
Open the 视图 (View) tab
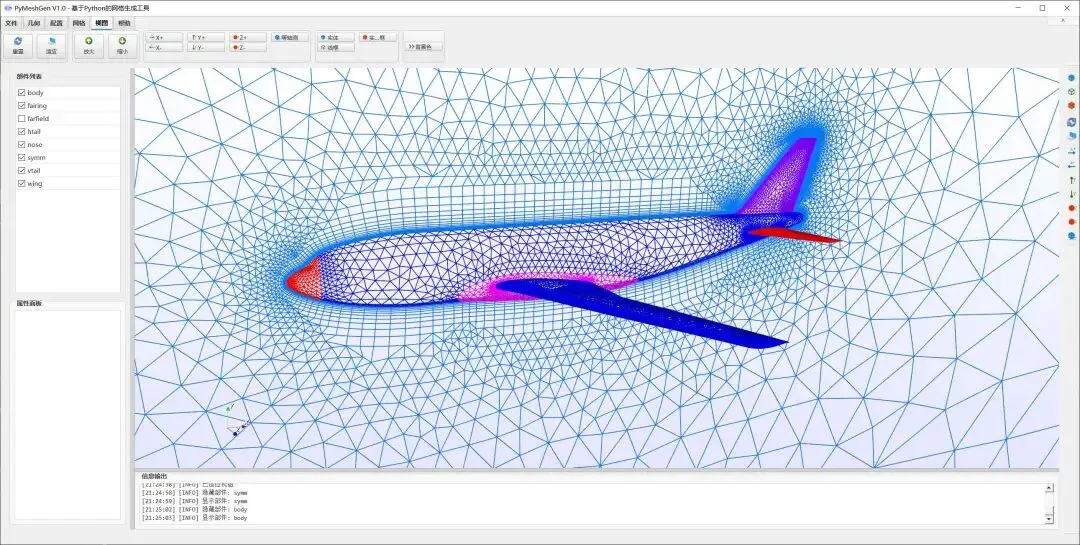pyautogui.click(x=101, y=23)
